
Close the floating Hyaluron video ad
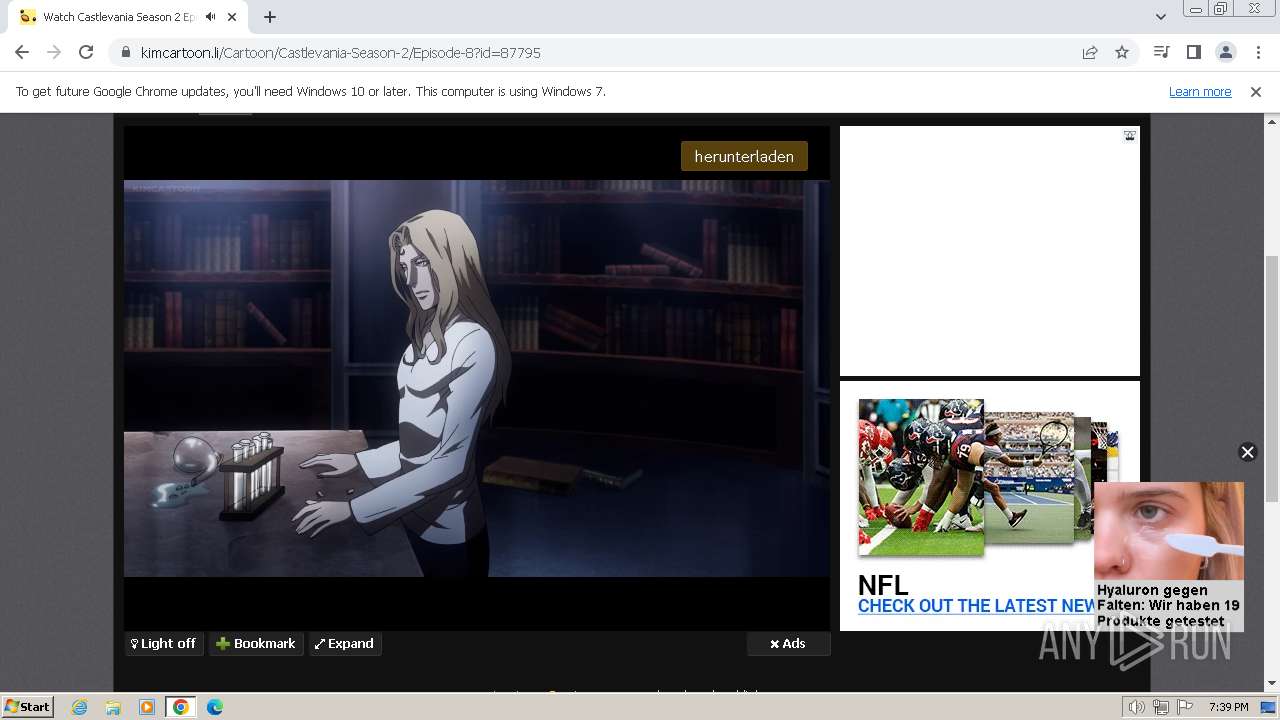click(x=1247, y=452)
